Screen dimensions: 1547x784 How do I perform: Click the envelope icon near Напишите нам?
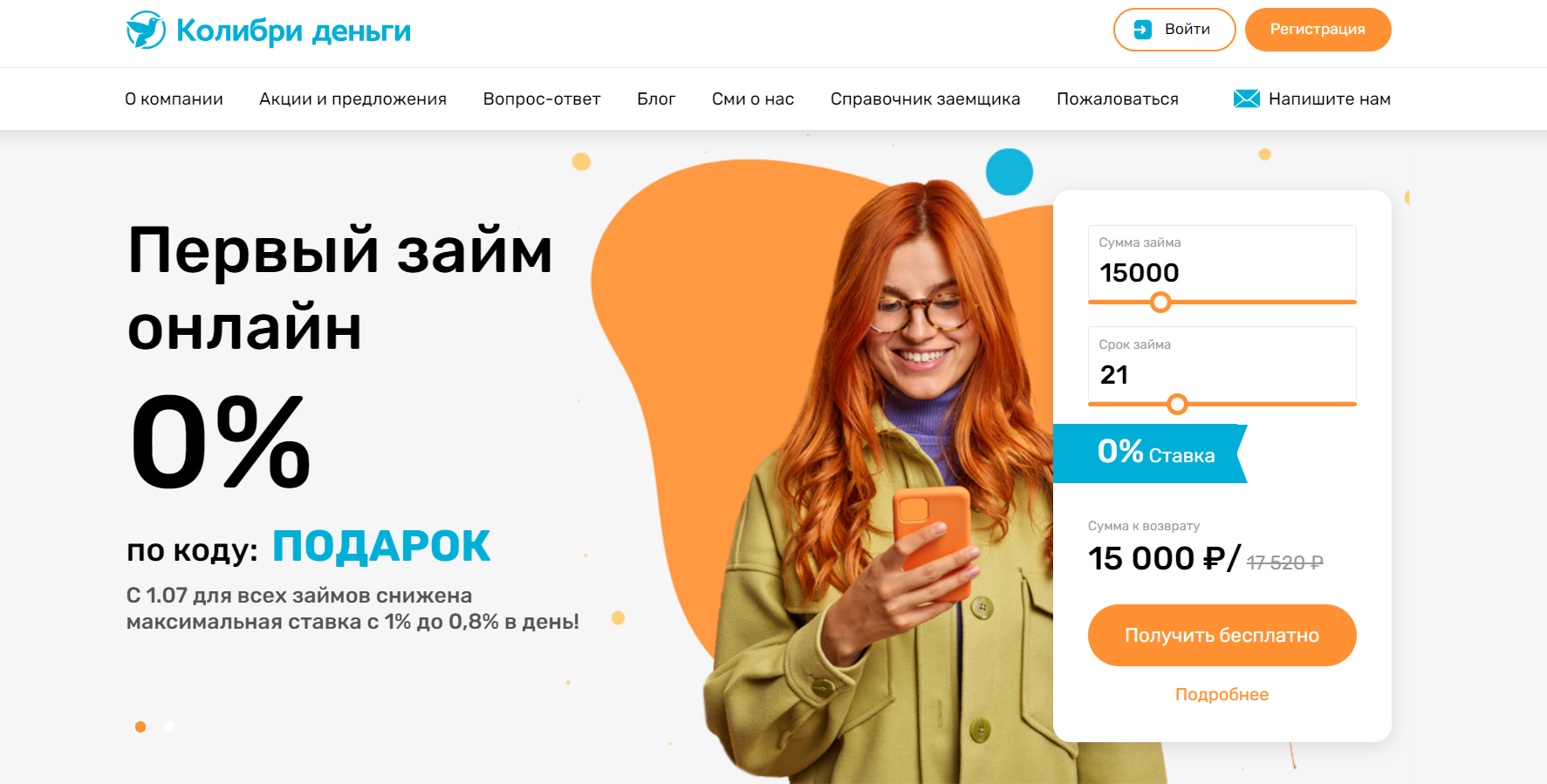coord(1246,99)
